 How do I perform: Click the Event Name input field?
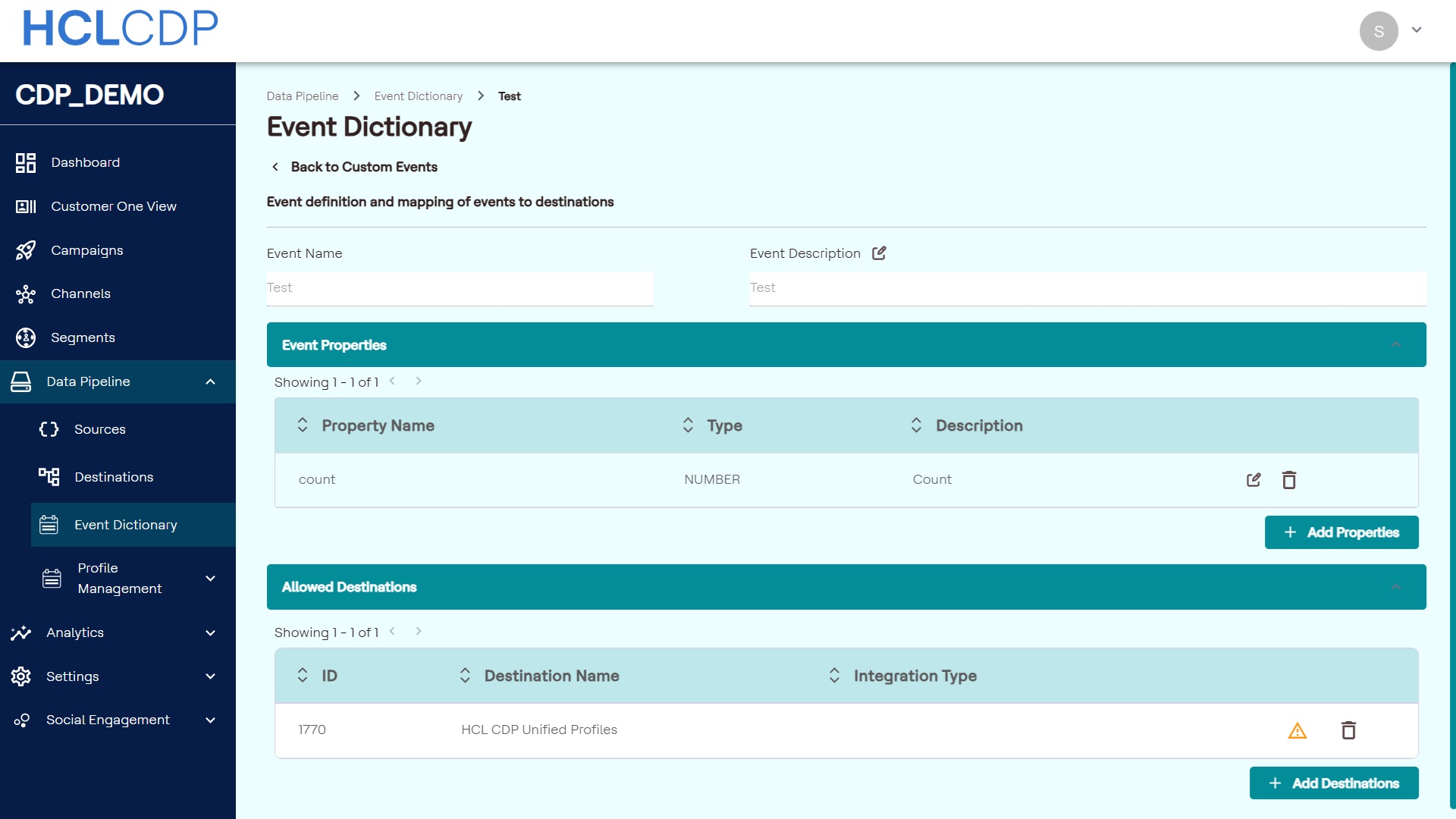point(460,288)
